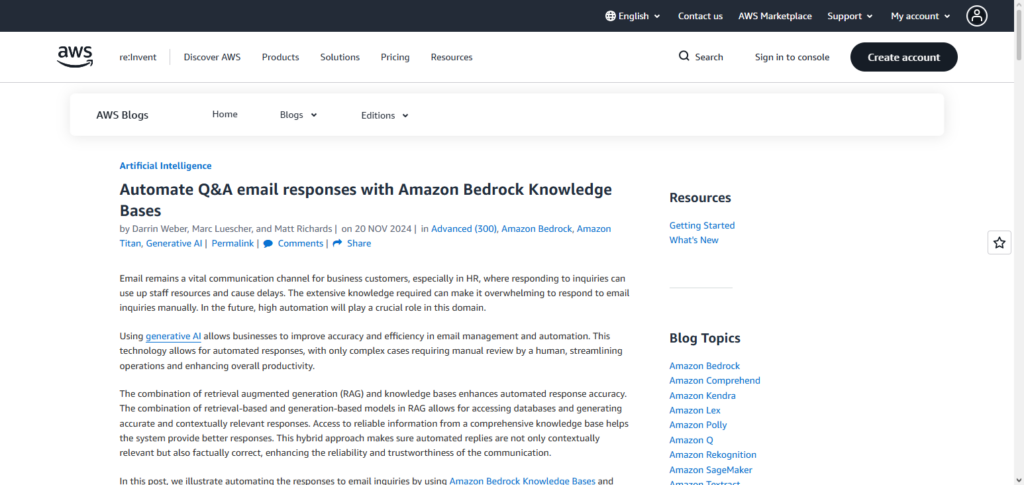Open the Advanced (300) tag link
Viewport: 1024px width, 485px height.
point(464,228)
